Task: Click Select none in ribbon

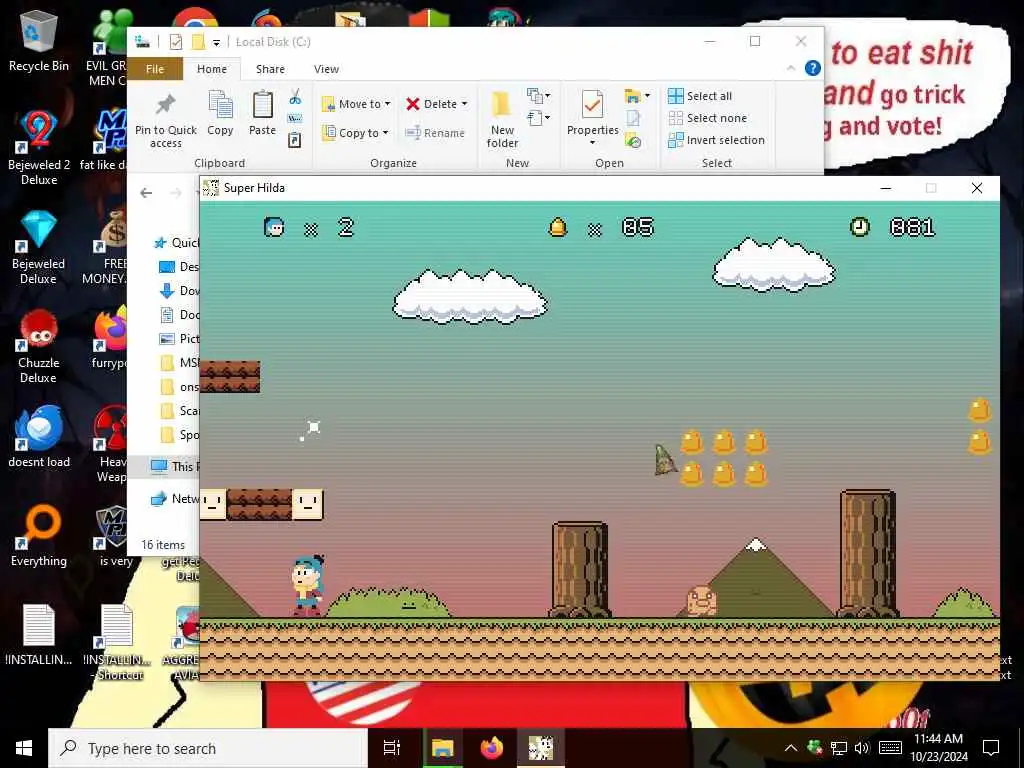Action: (x=708, y=118)
